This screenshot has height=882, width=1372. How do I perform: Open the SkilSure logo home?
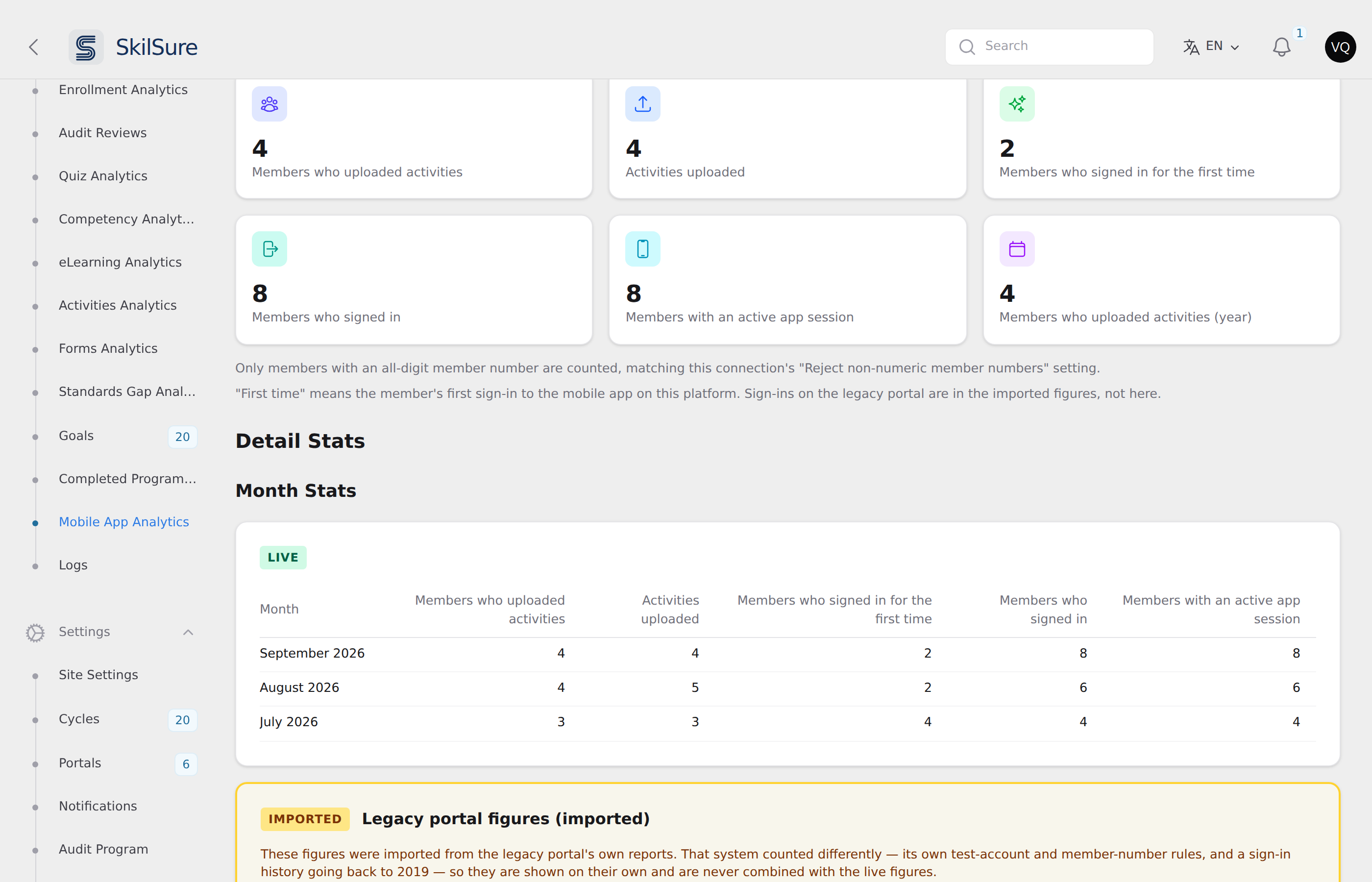(133, 47)
